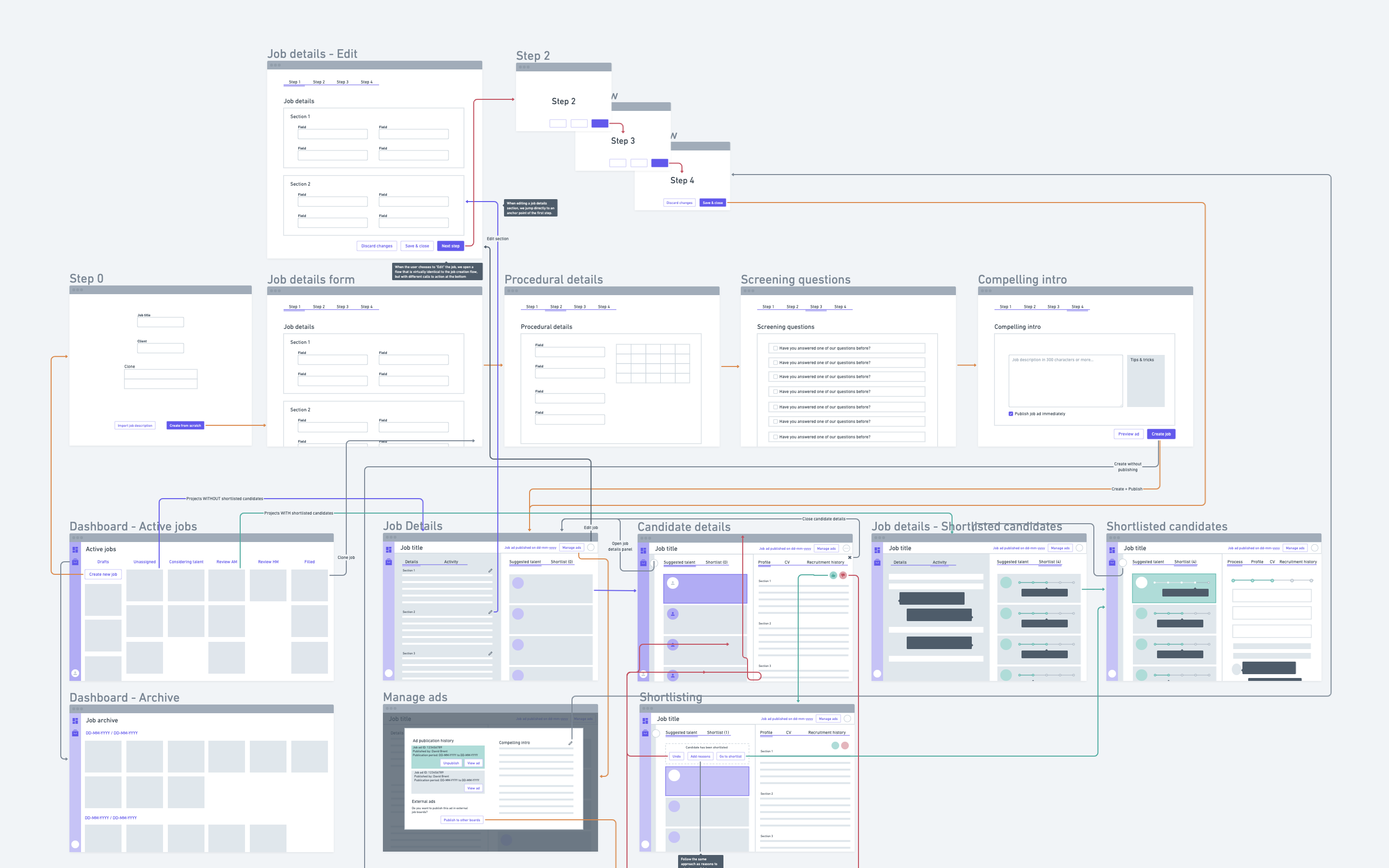Click Compelling intro pencil icon in Manage ads
Image resolution: width=1389 pixels, height=868 pixels.
click(570, 743)
